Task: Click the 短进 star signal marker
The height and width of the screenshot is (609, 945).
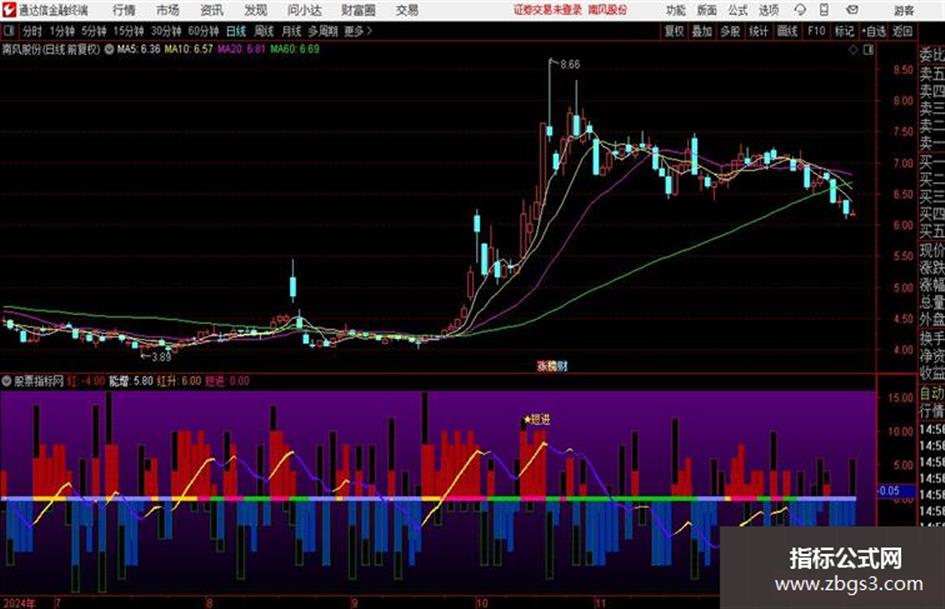Action: click(x=537, y=419)
